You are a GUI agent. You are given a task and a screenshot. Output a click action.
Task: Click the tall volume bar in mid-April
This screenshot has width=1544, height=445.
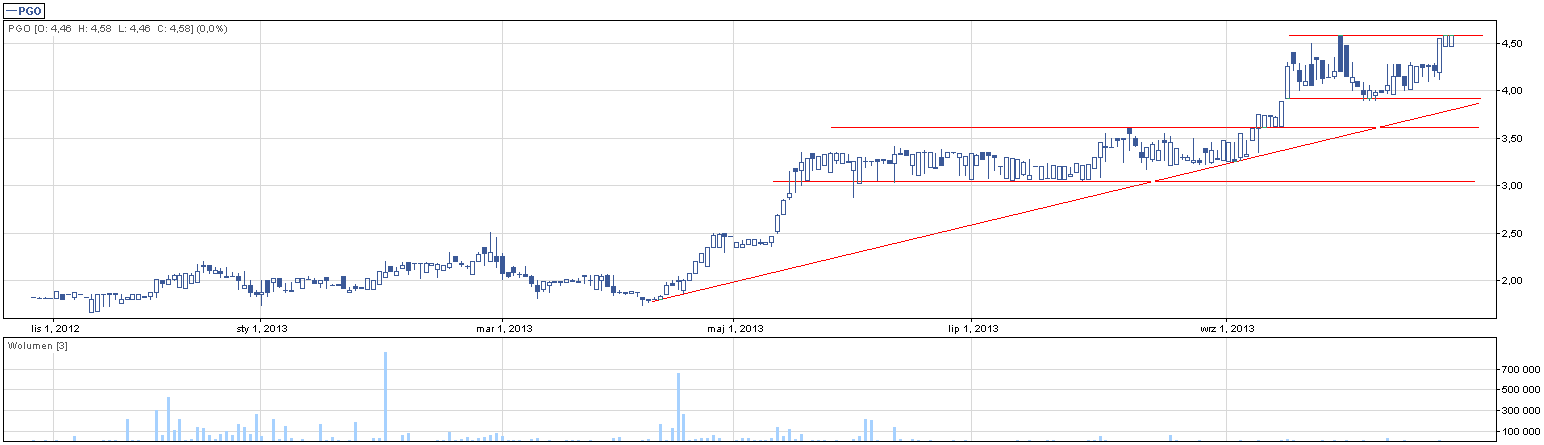pos(678,407)
